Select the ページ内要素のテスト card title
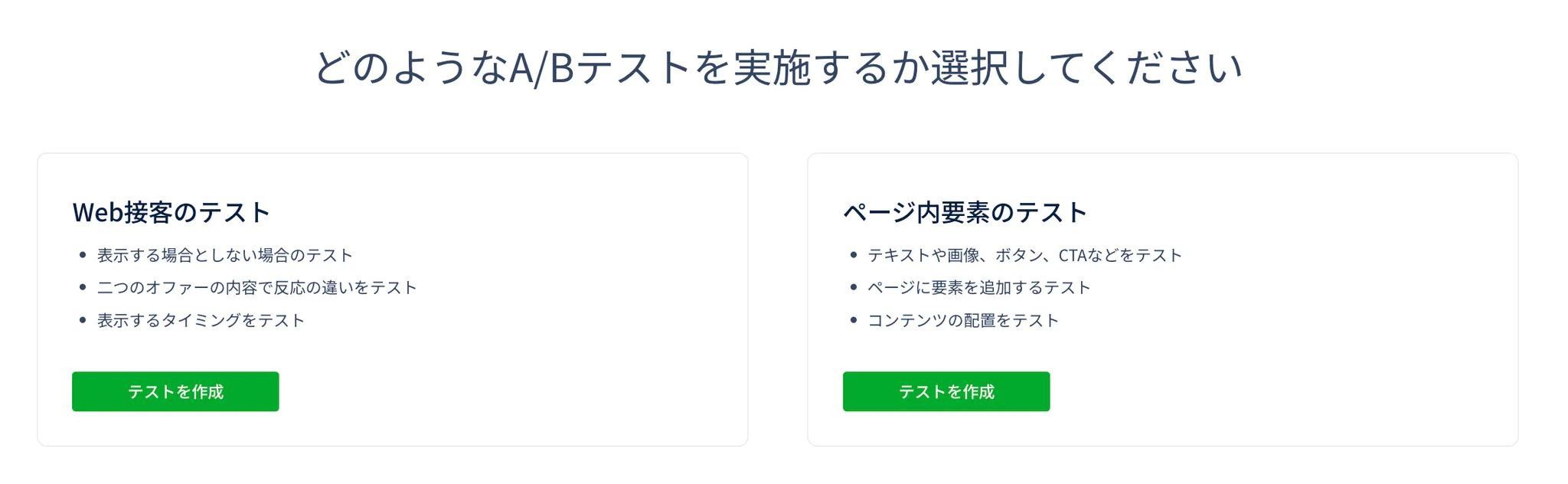This screenshot has width=1568, height=484. pos(965,212)
